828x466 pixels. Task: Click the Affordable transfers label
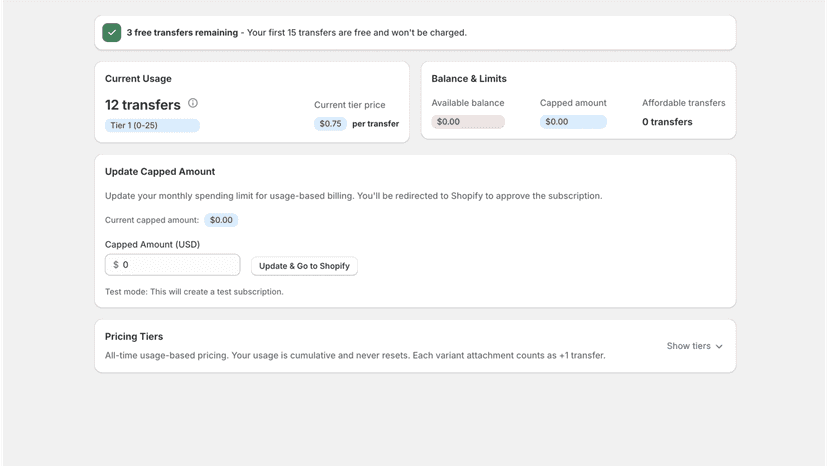(x=684, y=103)
